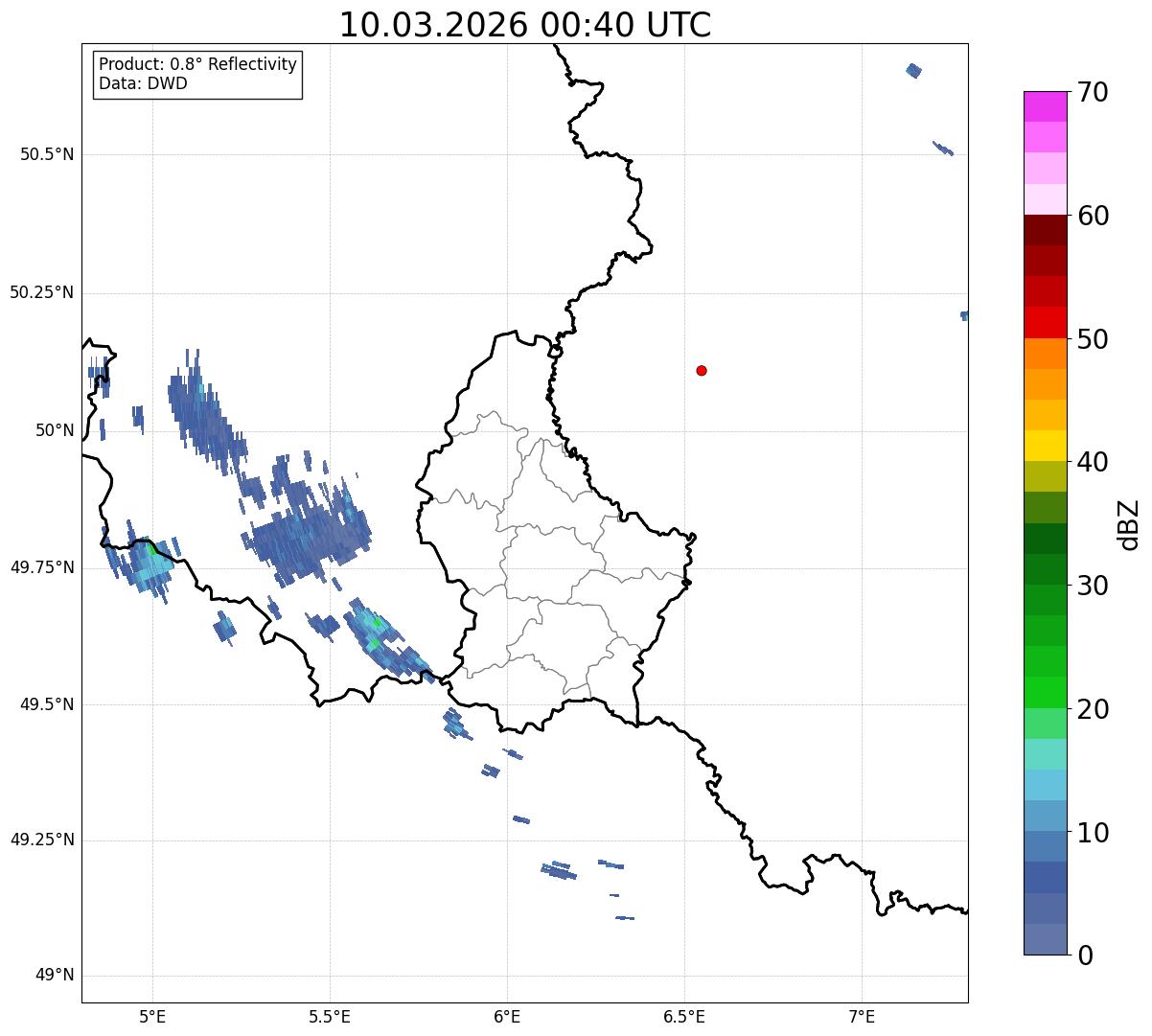Click the light blue colorbar swatch above 10
The image size is (1152, 1036).
pyautogui.click(x=1045, y=816)
